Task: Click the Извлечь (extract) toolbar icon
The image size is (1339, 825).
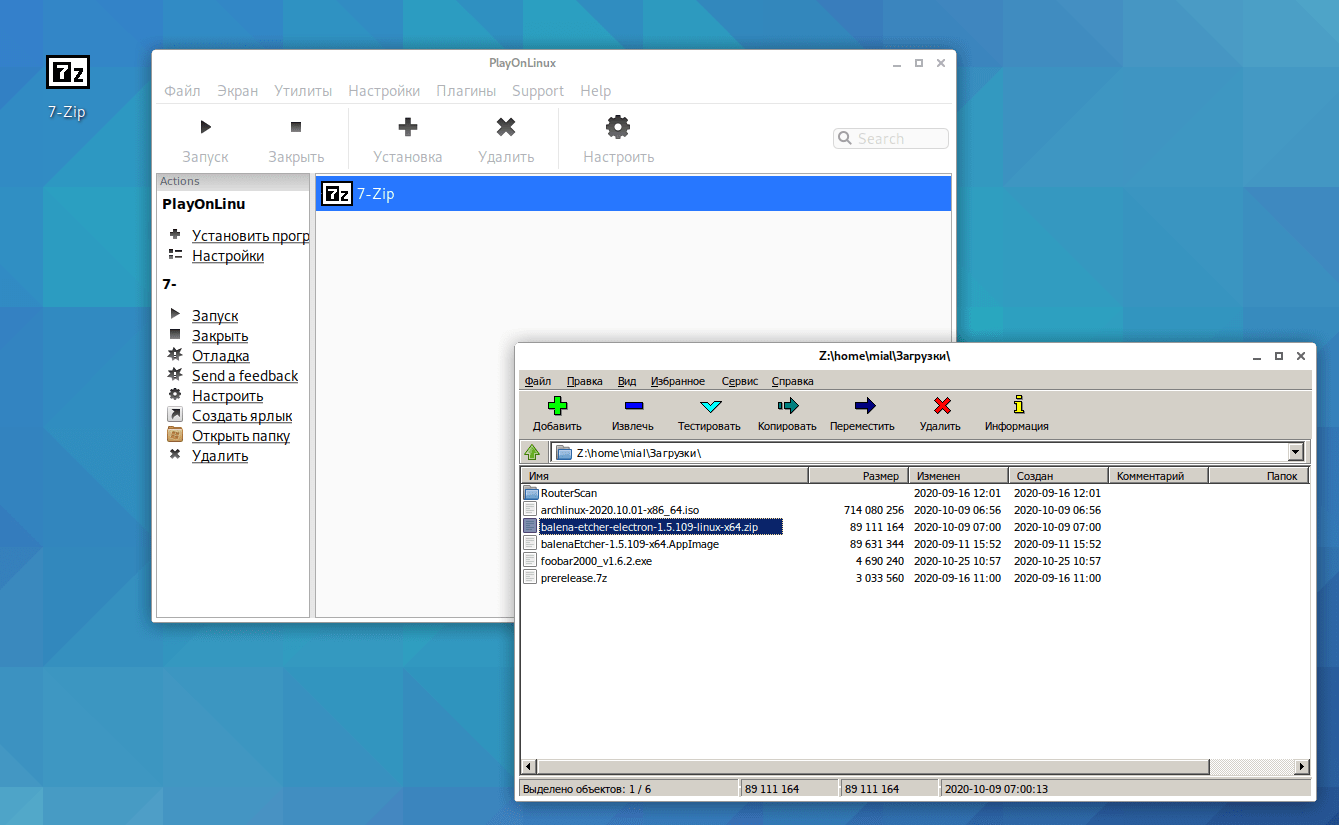Action: coord(633,405)
